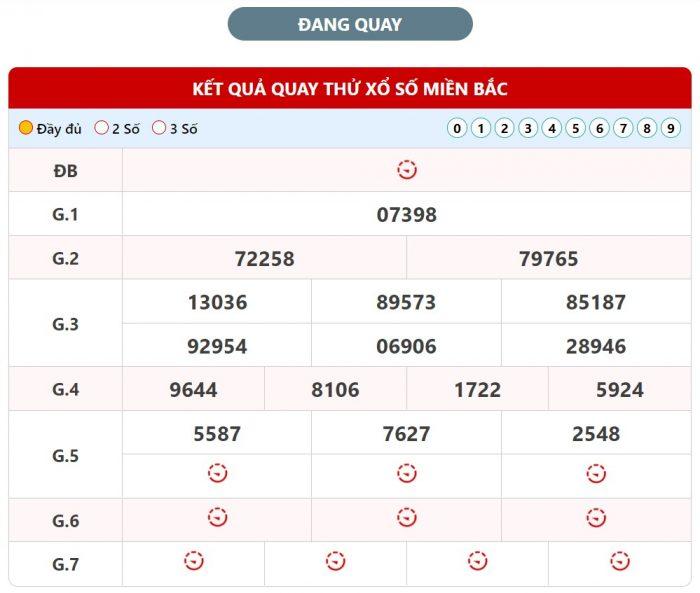This screenshot has height=593, width=700.
Task: Click G.3 result 28946
Action: tap(596, 346)
